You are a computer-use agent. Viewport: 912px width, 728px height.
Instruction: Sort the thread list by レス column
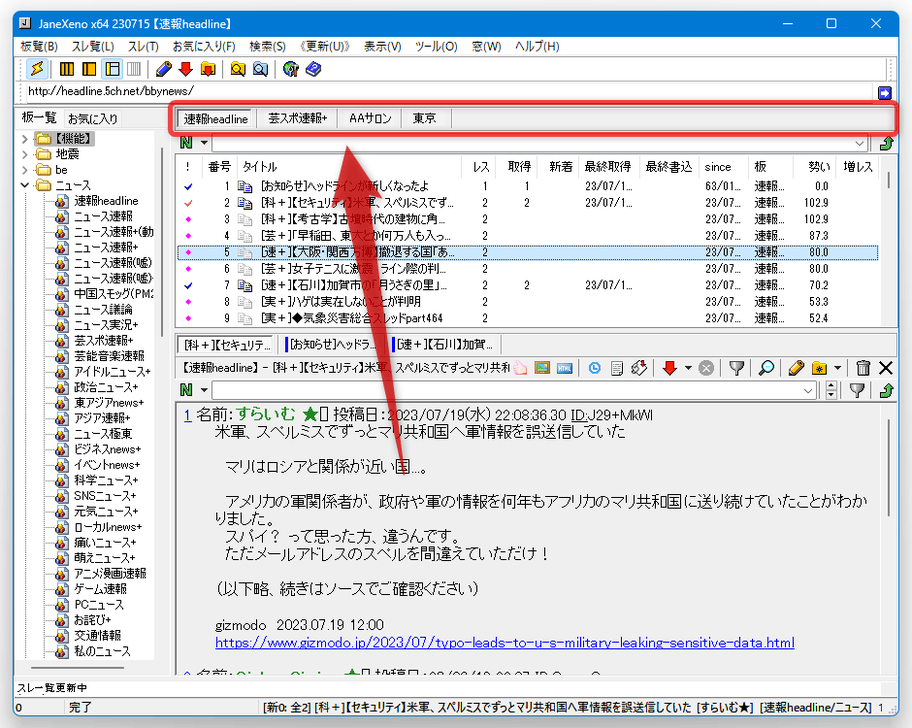click(x=481, y=167)
